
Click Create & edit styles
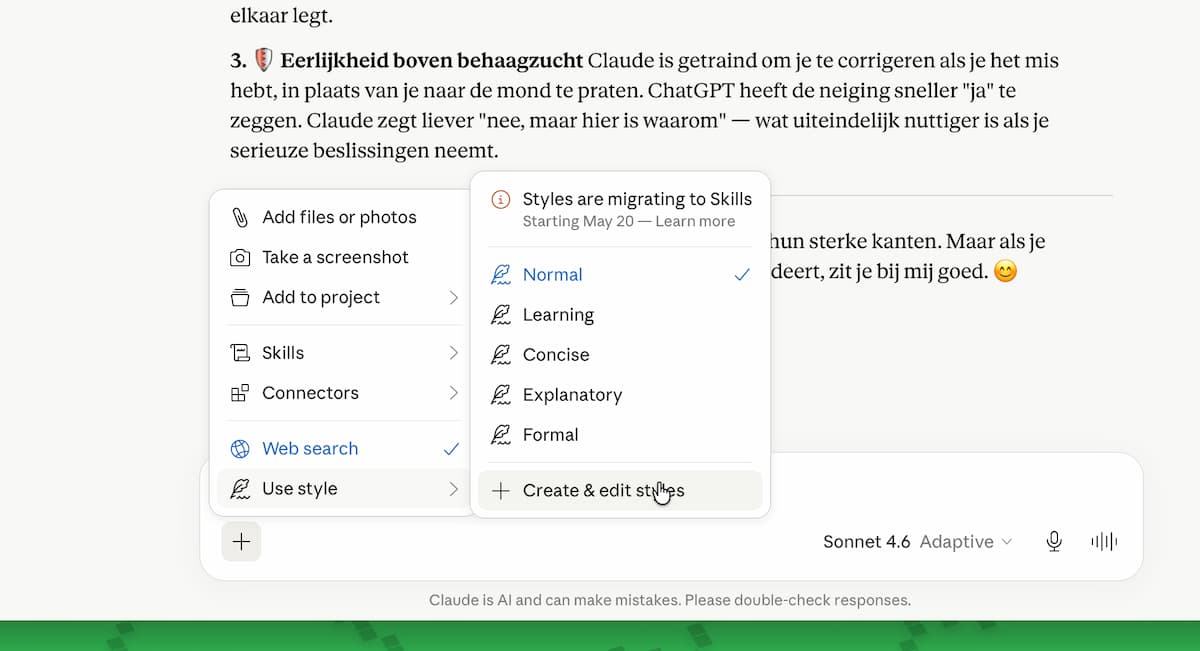620,490
